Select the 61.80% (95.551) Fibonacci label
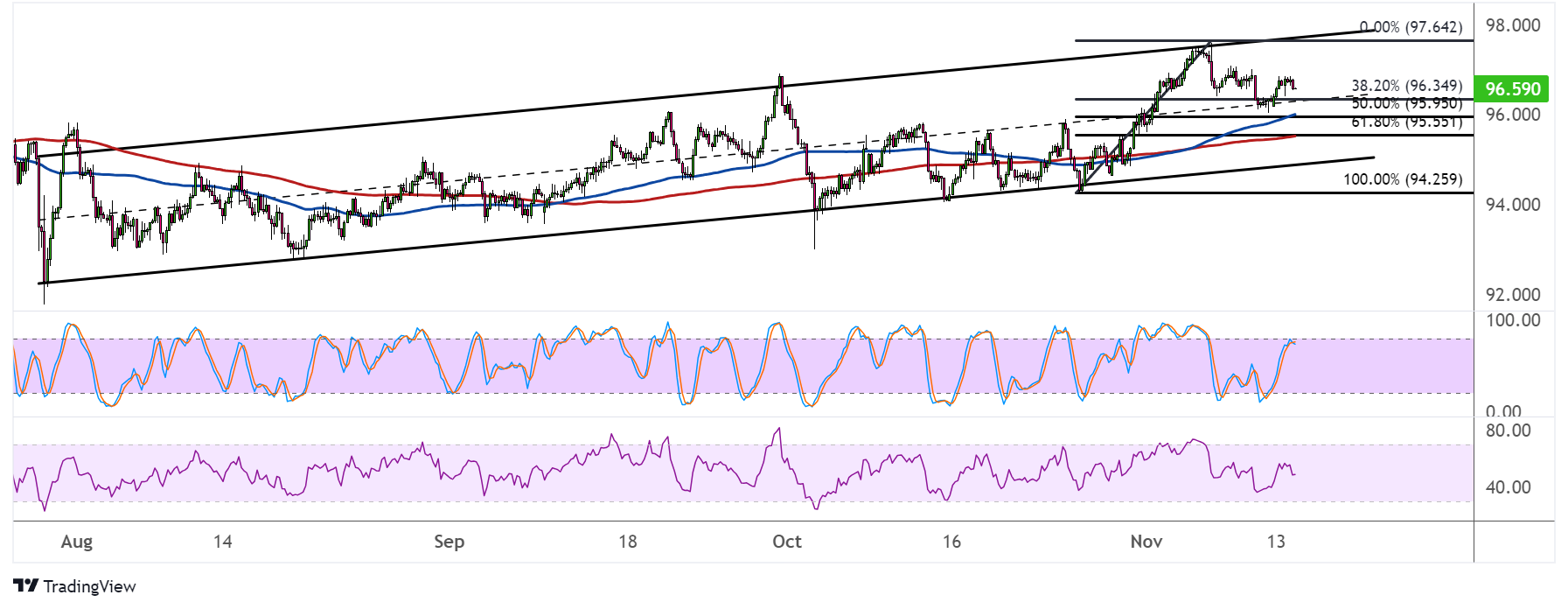This screenshot has height=609, width=1568. coord(1407,122)
